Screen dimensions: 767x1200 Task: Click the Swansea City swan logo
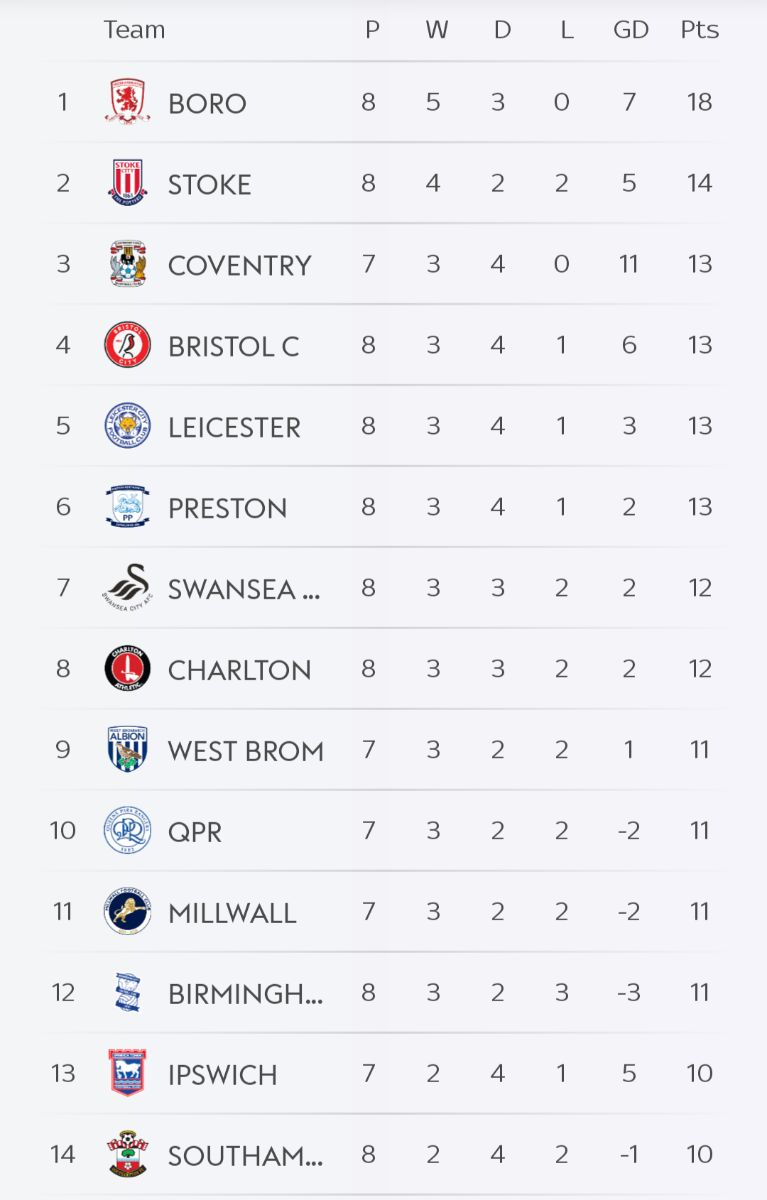coord(128,588)
